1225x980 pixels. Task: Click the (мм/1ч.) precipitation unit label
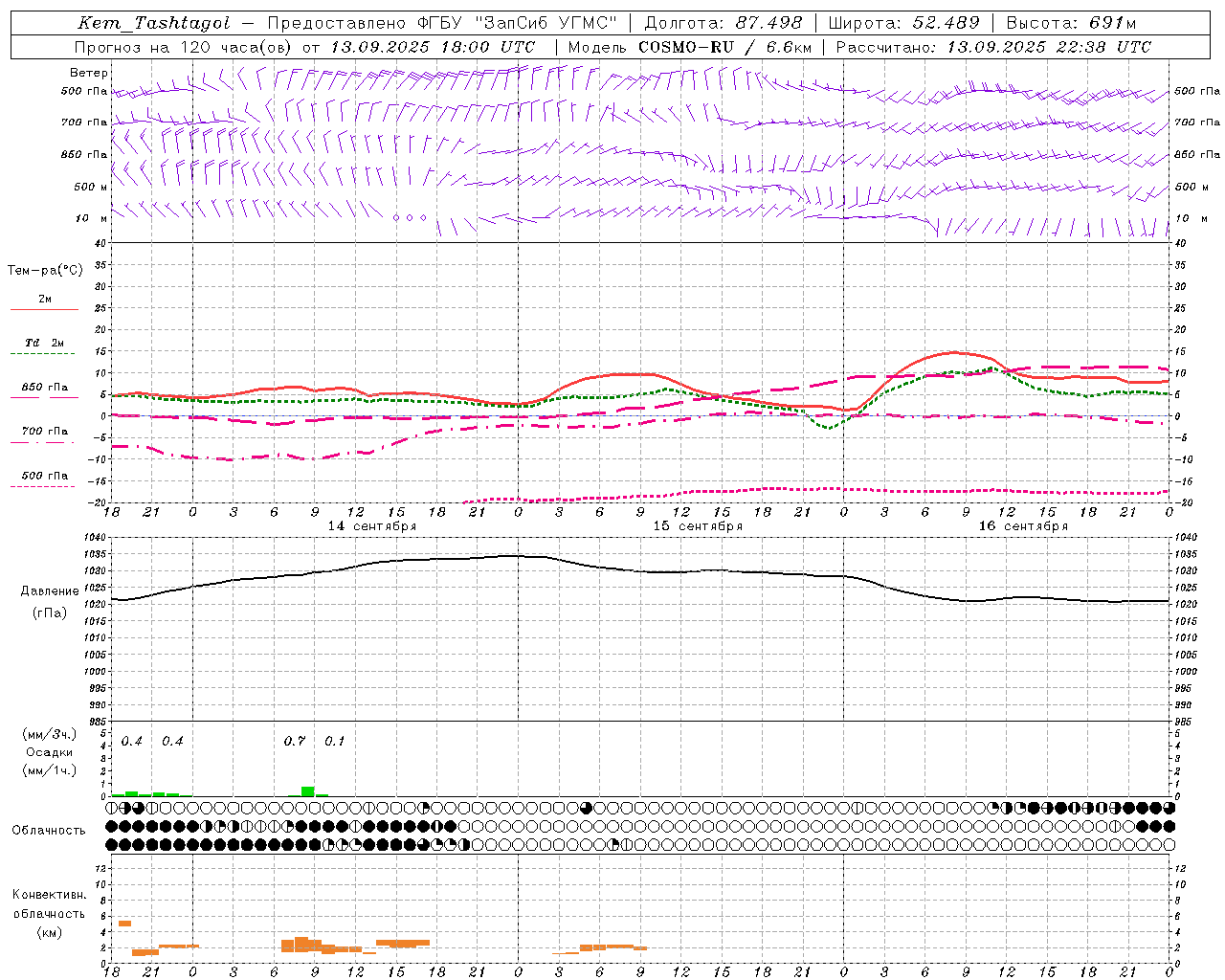pyautogui.click(x=50, y=770)
